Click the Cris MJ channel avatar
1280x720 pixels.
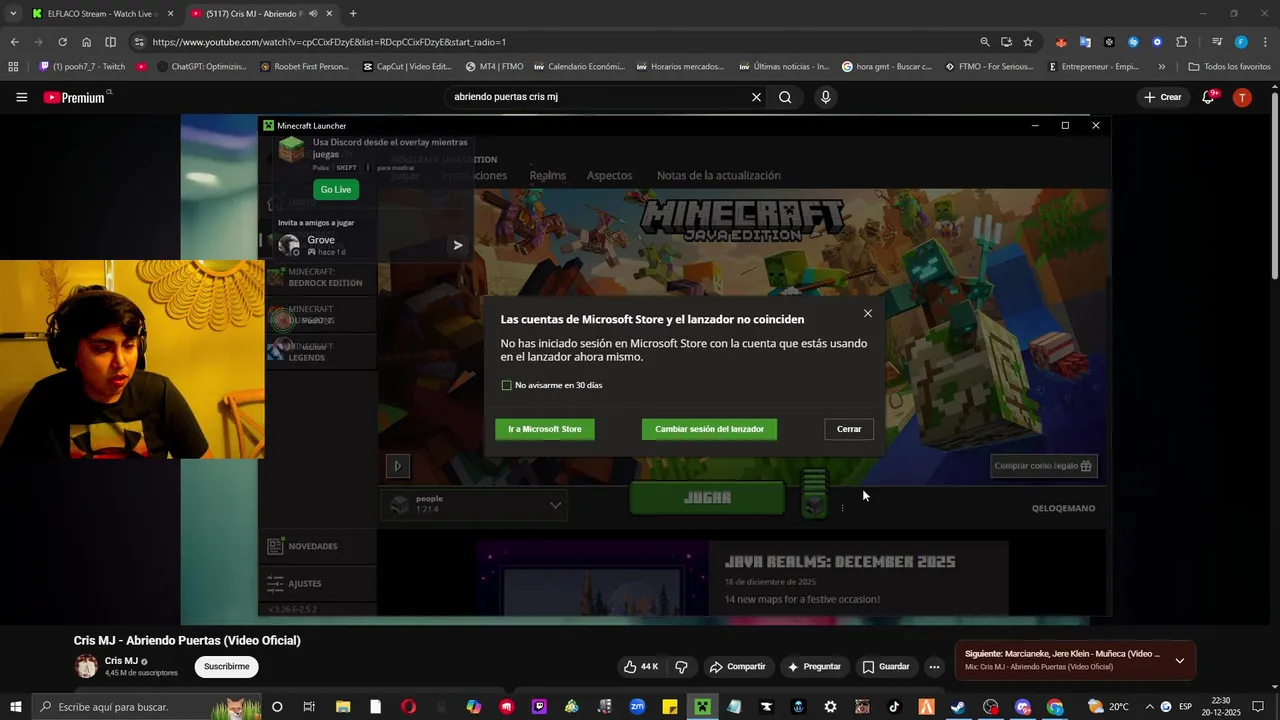pos(87,666)
